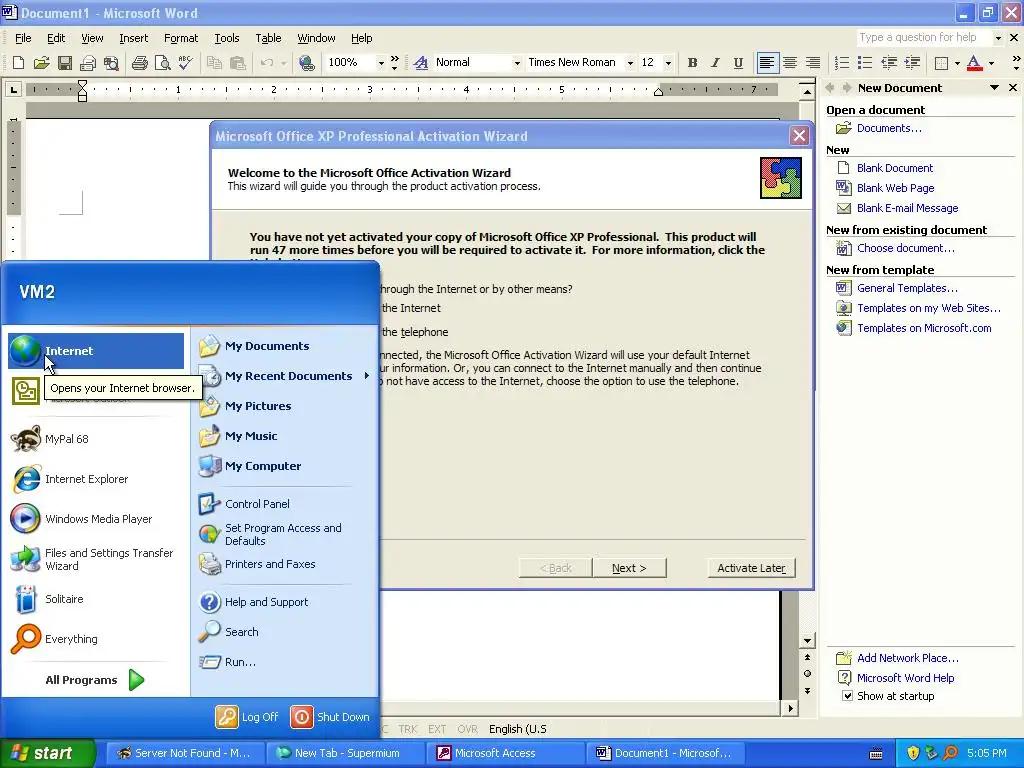This screenshot has height=768, width=1024.
Task: Open the Edit menu
Action: (56, 38)
